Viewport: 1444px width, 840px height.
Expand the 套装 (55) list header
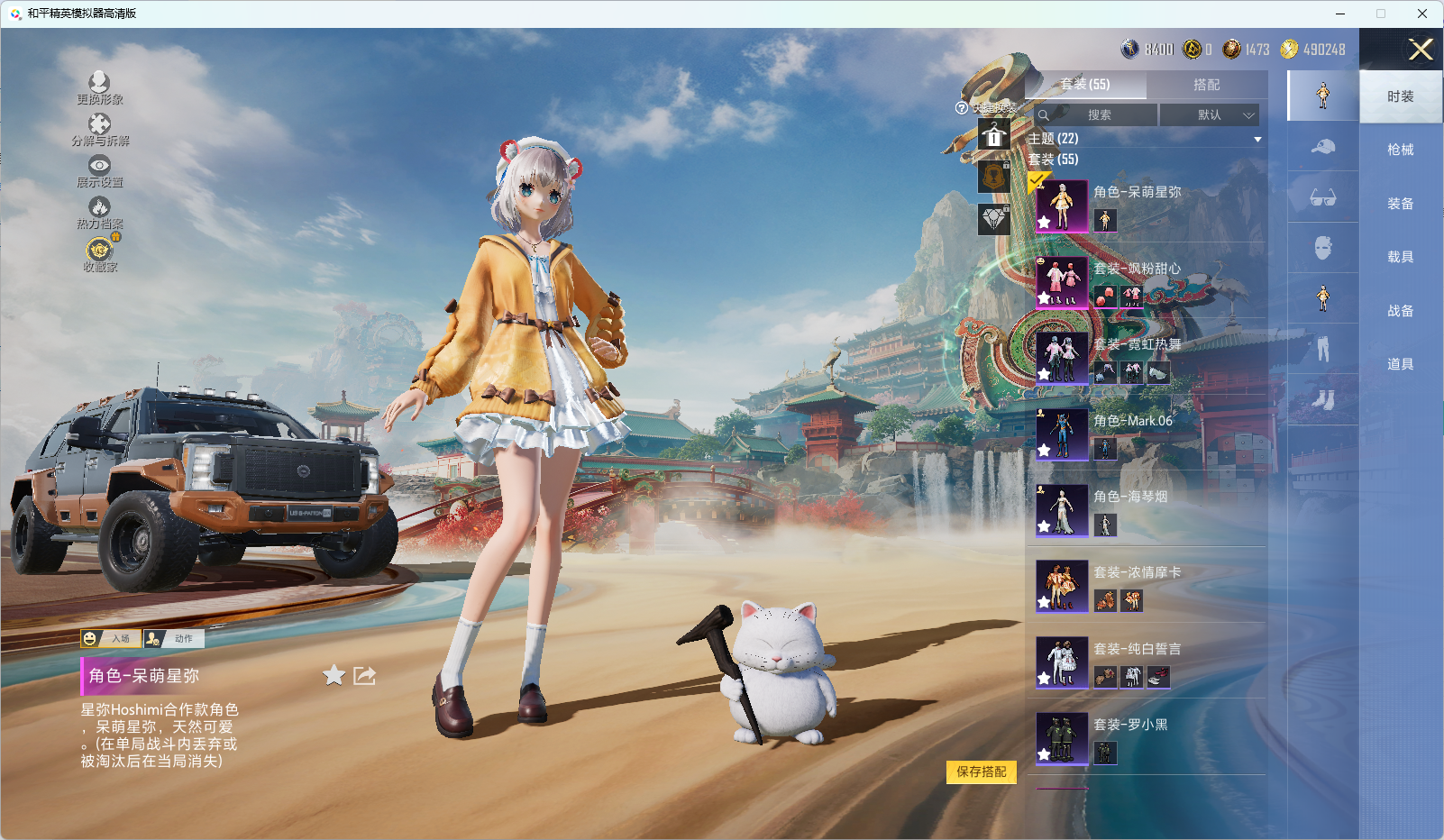tap(1053, 160)
